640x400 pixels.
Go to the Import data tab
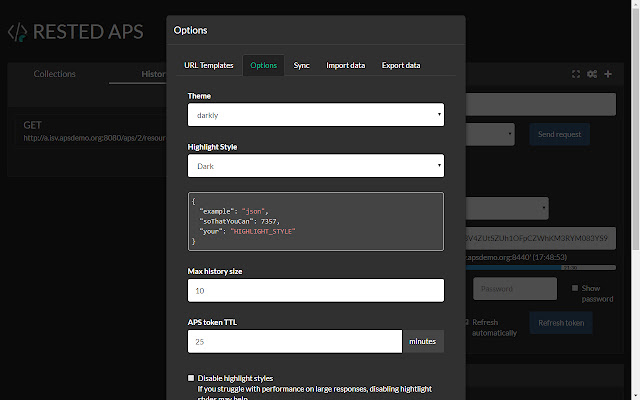click(x=345, y=65)
